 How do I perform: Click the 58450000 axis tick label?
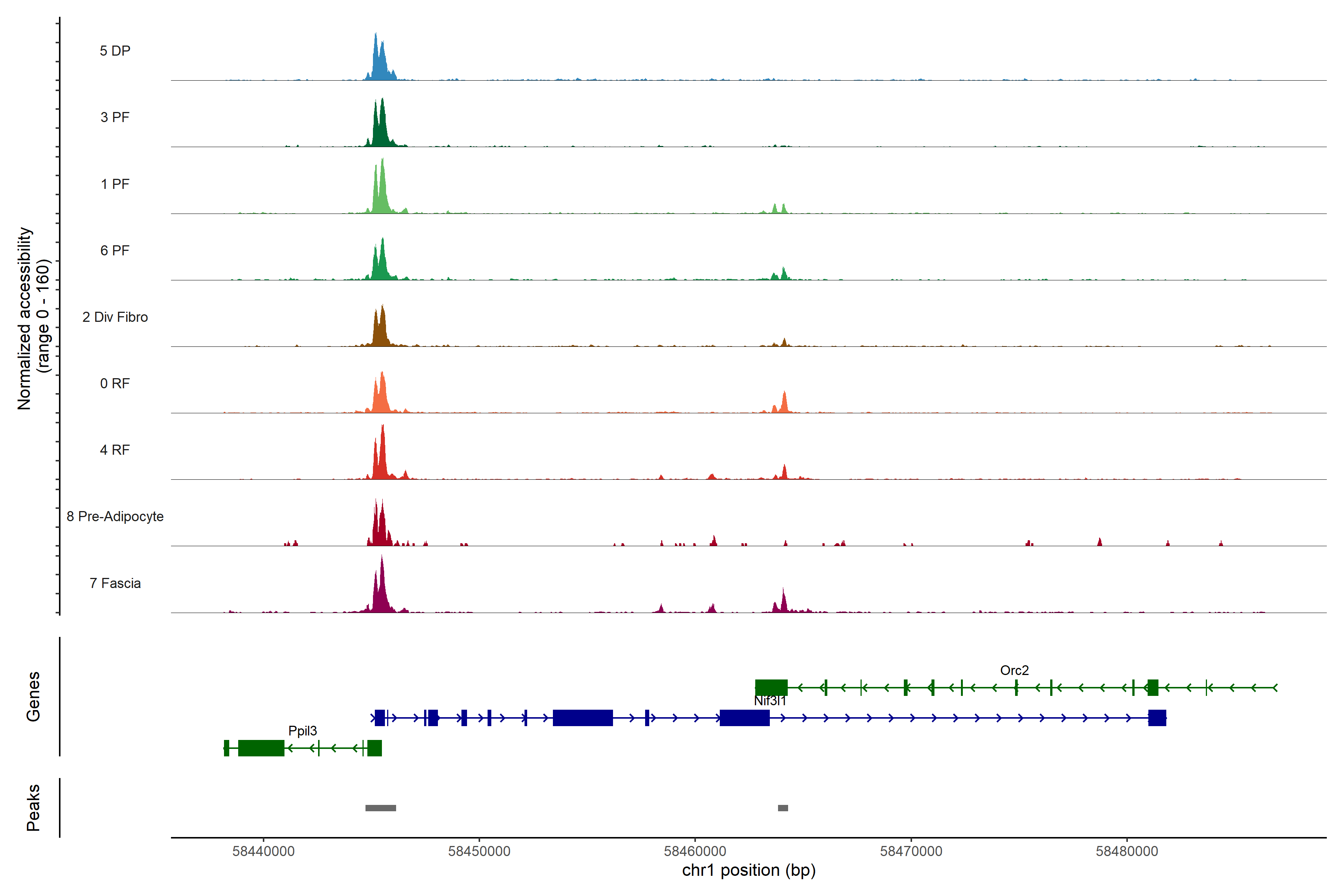coord(479,851)
